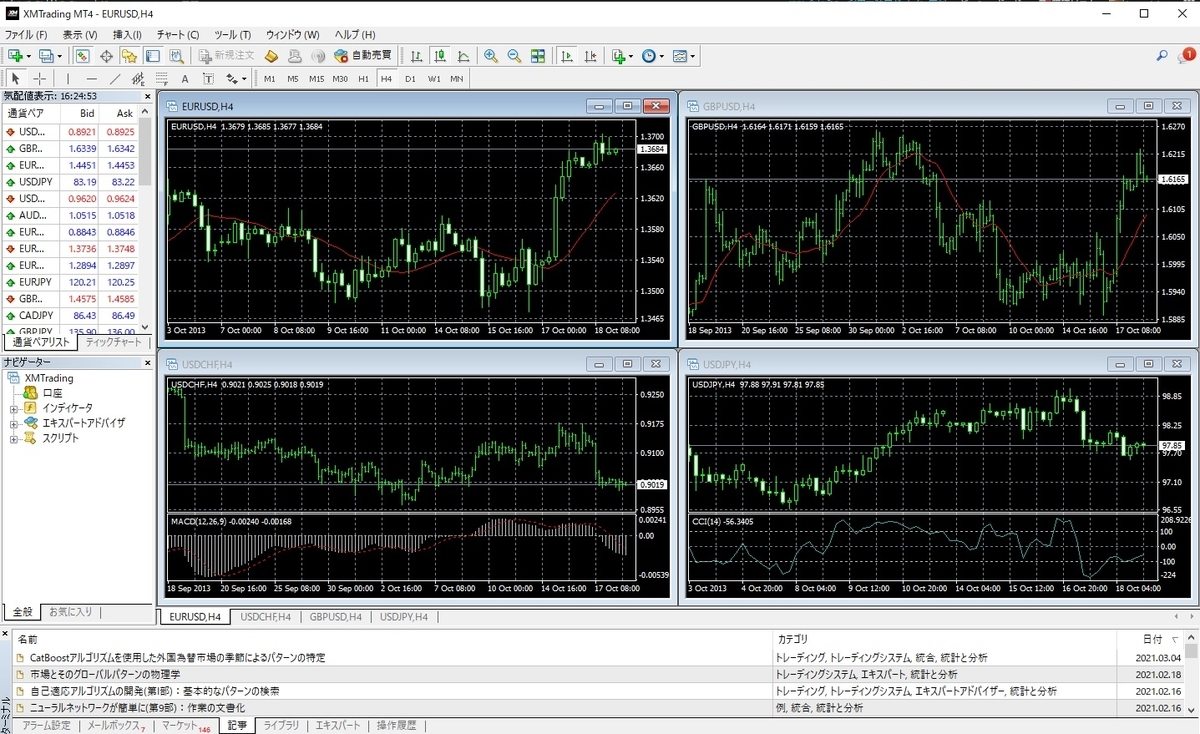Expand the インディケータ tree node

coord(14,408)
